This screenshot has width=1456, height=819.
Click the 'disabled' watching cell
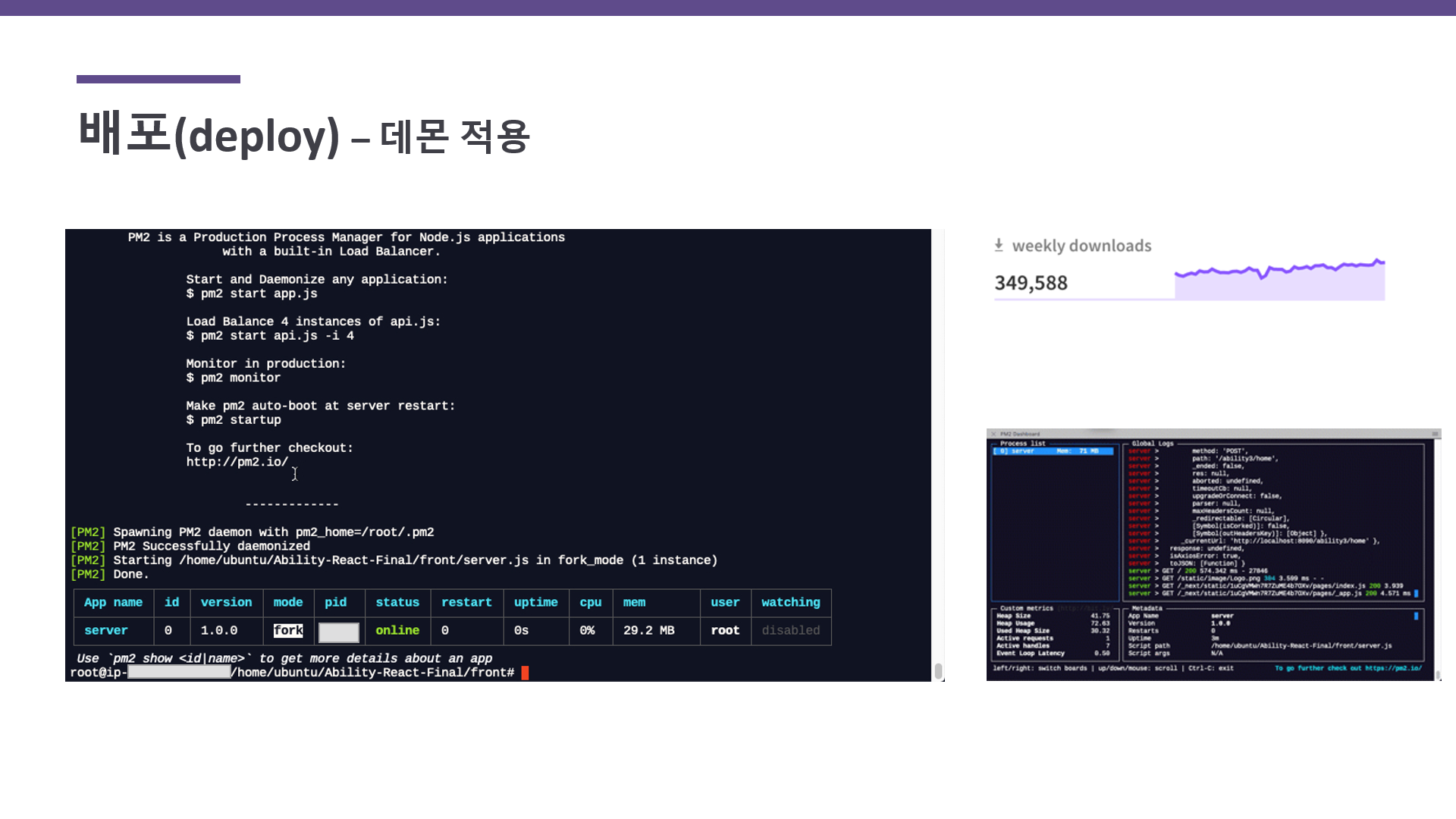[791, 630]
